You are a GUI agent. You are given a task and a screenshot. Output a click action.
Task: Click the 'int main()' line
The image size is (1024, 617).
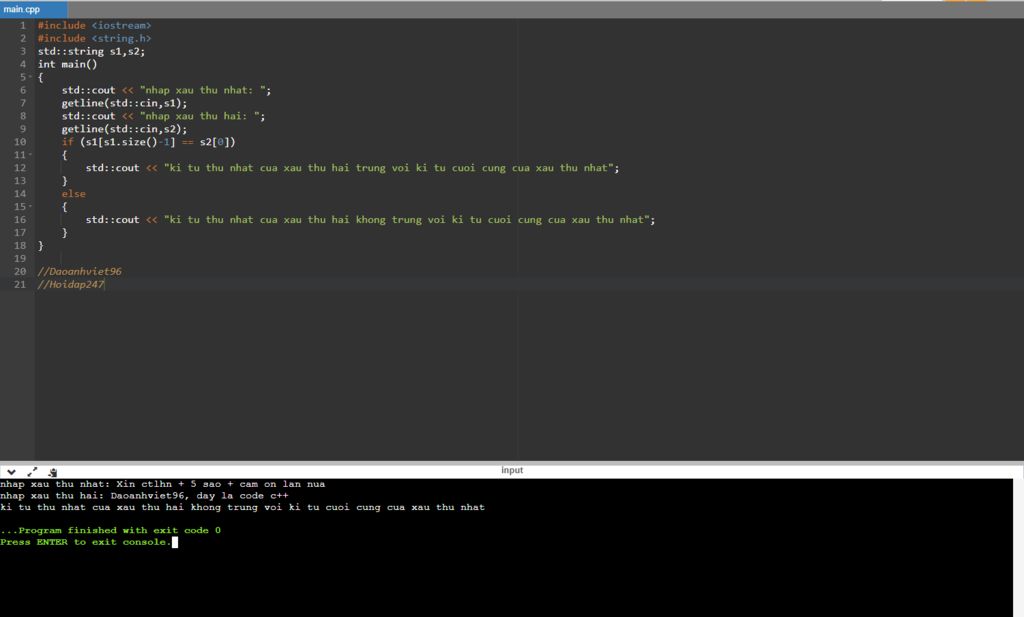[67, 64]
